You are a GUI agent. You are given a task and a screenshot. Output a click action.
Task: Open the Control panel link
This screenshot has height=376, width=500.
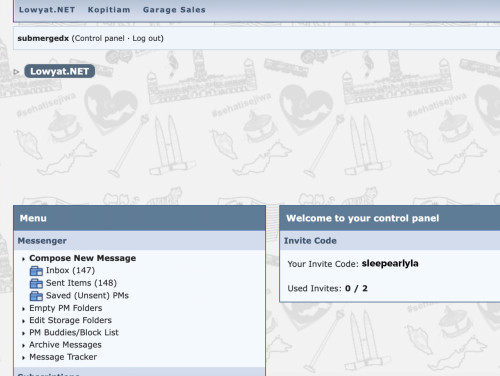coord(99,38)
